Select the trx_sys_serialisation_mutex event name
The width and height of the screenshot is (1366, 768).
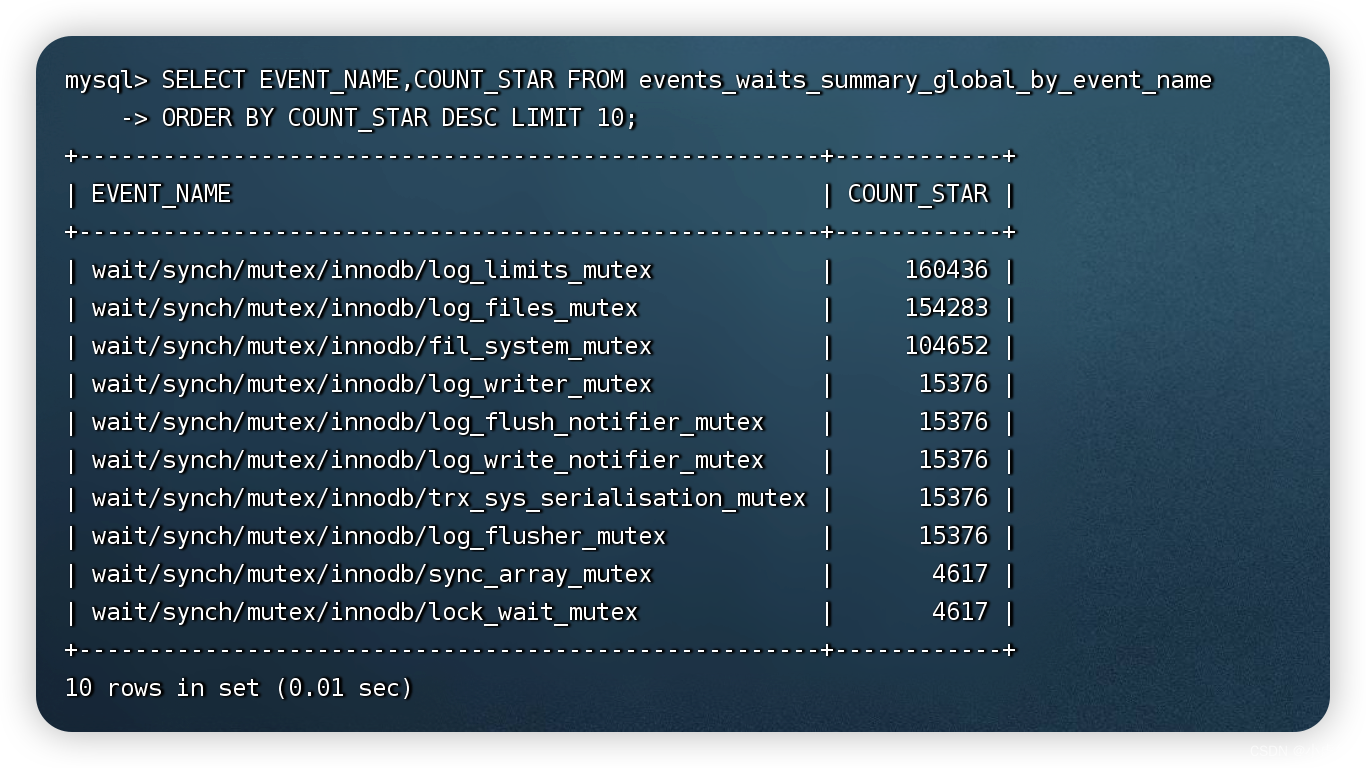448,498
